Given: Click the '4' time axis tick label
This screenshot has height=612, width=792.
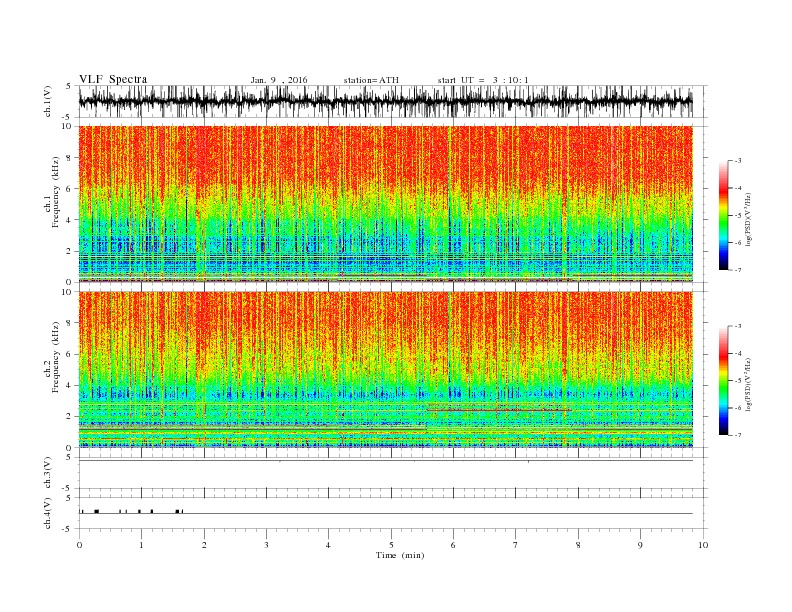Looking at the screenshot, I should coord(328,545).
